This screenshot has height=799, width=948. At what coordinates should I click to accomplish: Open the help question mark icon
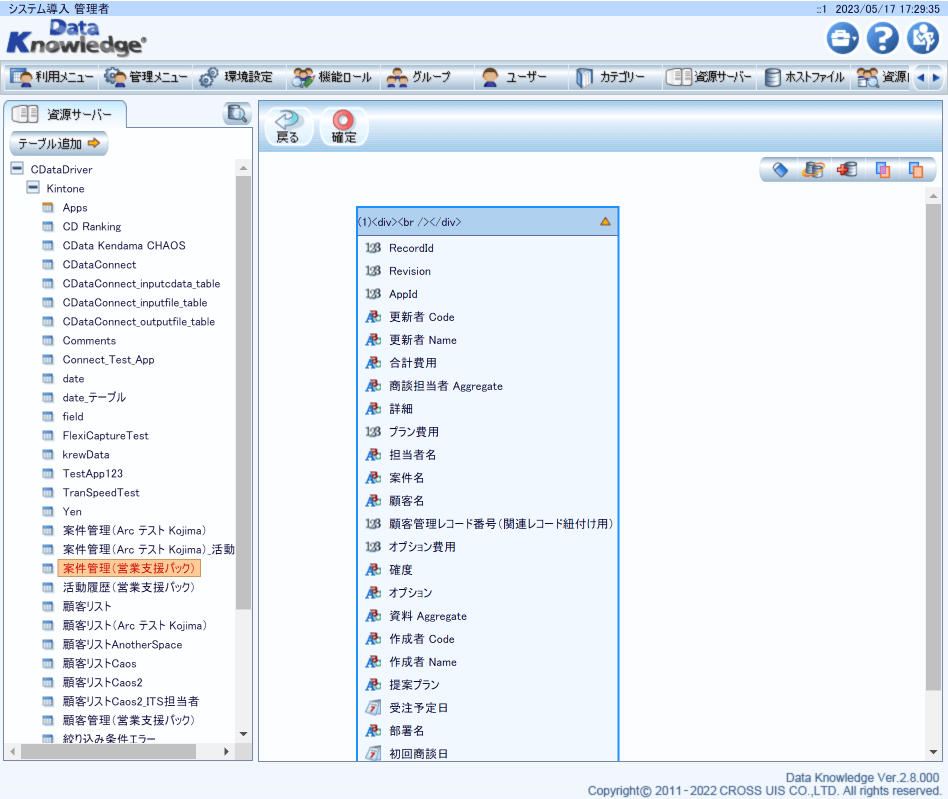[883, 39]
